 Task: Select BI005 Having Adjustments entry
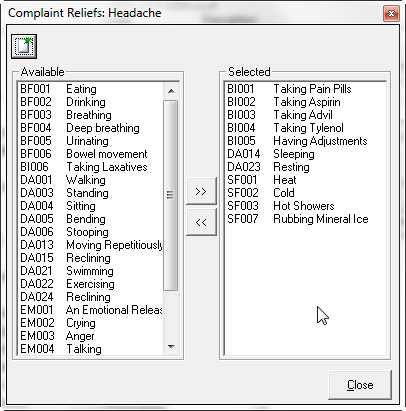click(305, 141)
